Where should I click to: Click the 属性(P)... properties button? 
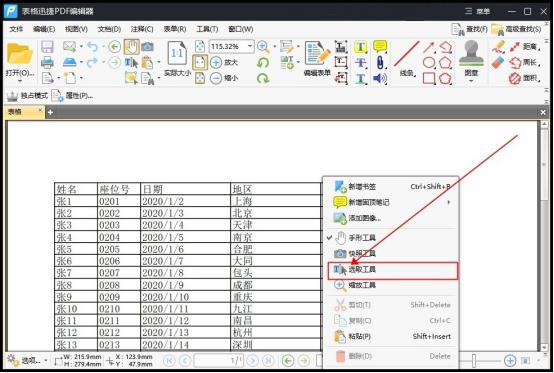coord(72,95)
